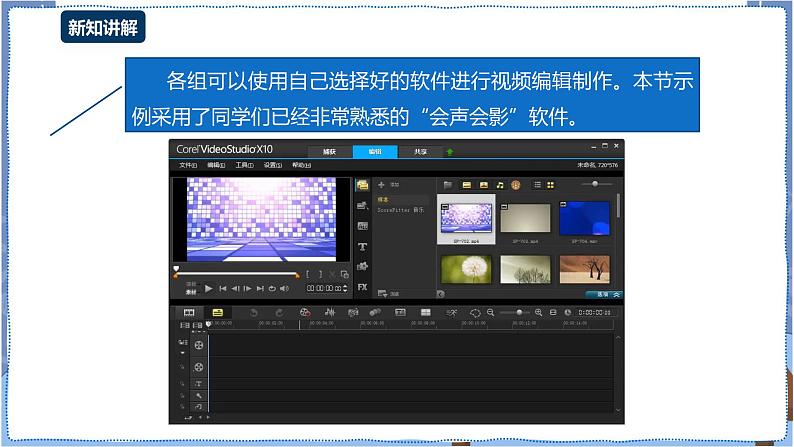794x447 pixels.
Task: Open the Sound Mixer waveform icon
Action: [329, 313]
